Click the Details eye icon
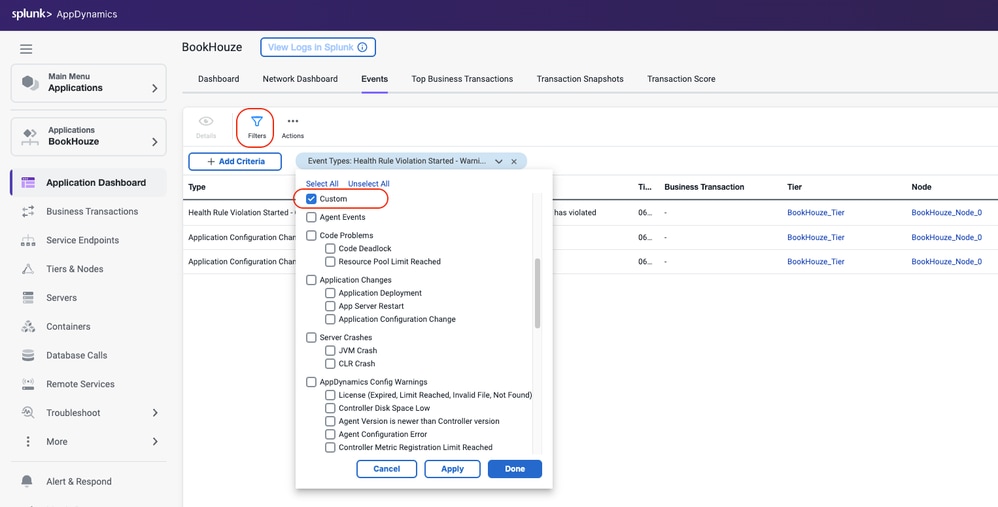This screenshot has height=507, width=998. pyautogui.click(x=206, y=122)
